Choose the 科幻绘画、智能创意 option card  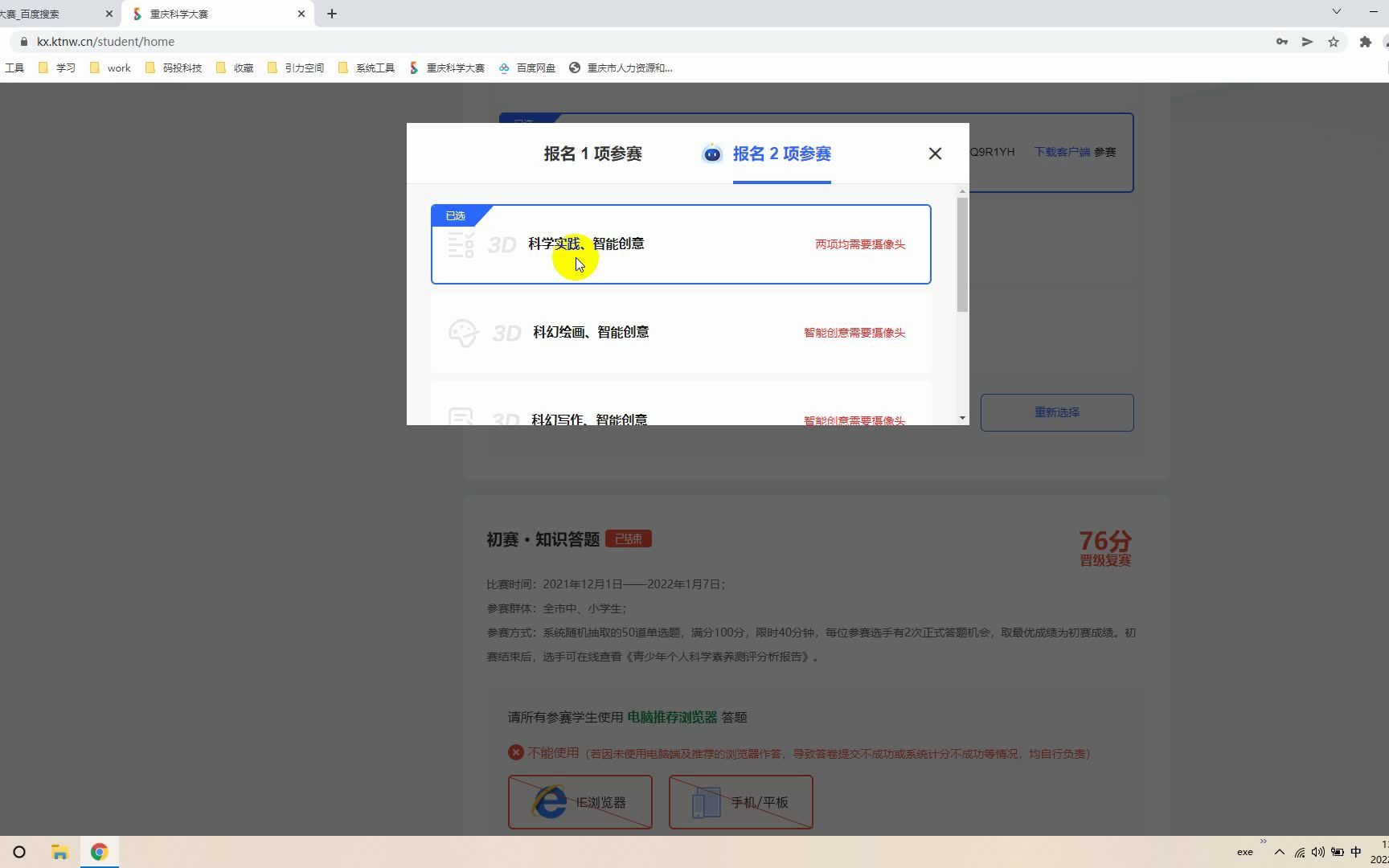tap(681, 333)
